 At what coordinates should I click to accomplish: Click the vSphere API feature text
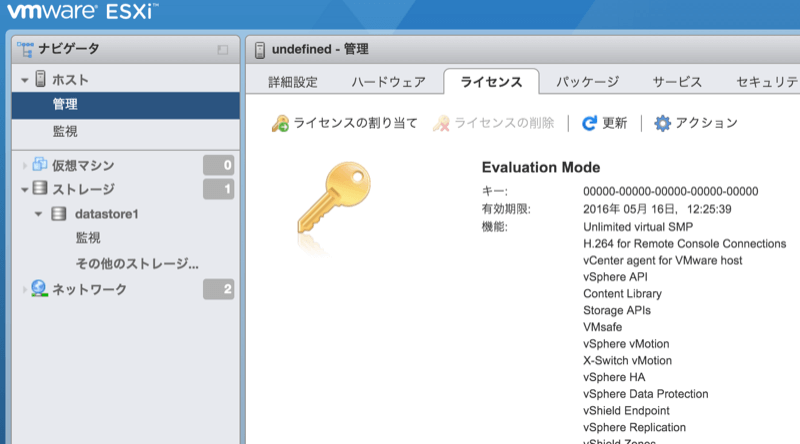[x=615, y=277]
